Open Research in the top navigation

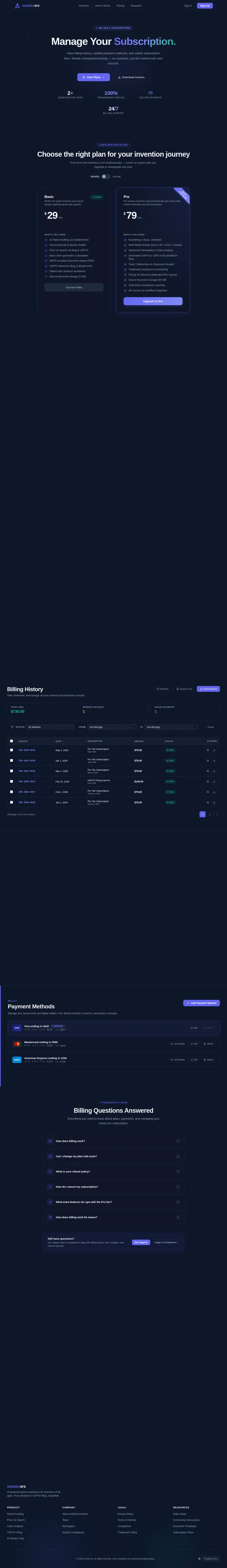coord(136,5)
